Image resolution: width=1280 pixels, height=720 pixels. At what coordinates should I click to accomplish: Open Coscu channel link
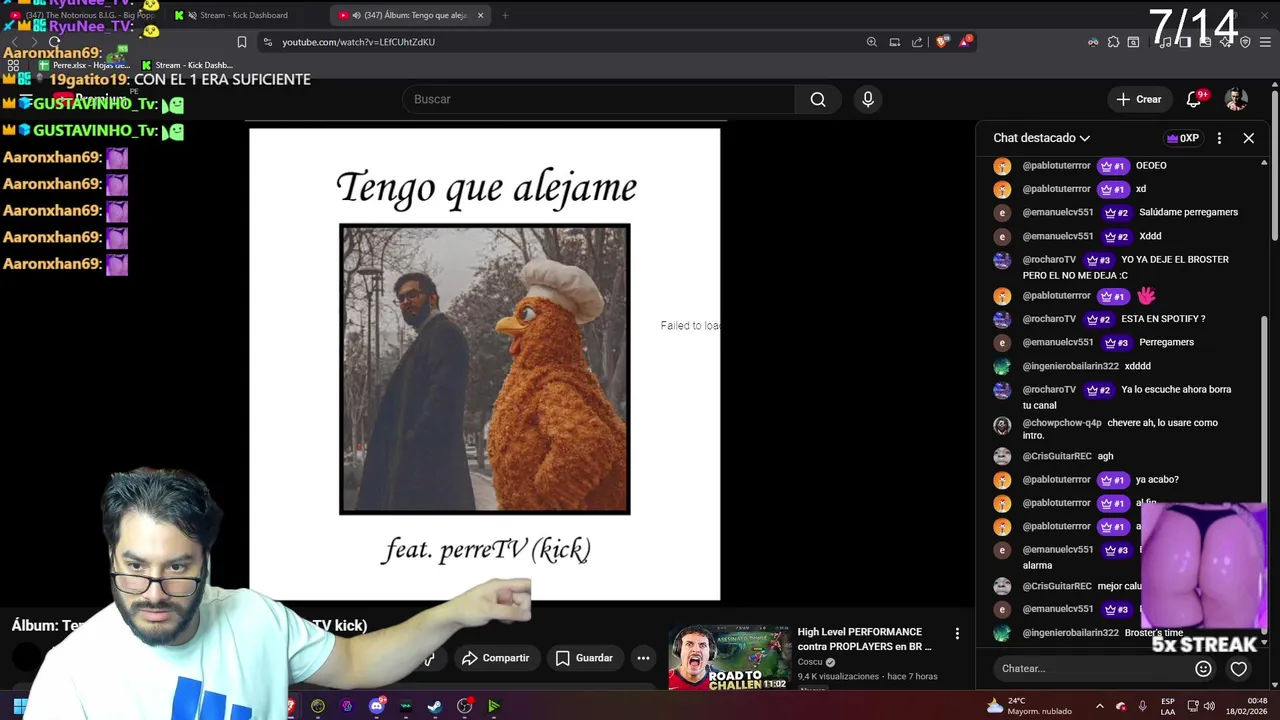point(810,662)
